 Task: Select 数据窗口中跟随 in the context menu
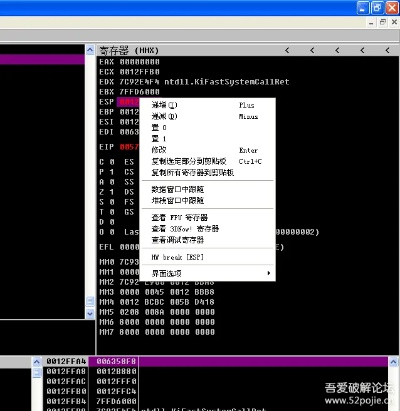[207, 189]
